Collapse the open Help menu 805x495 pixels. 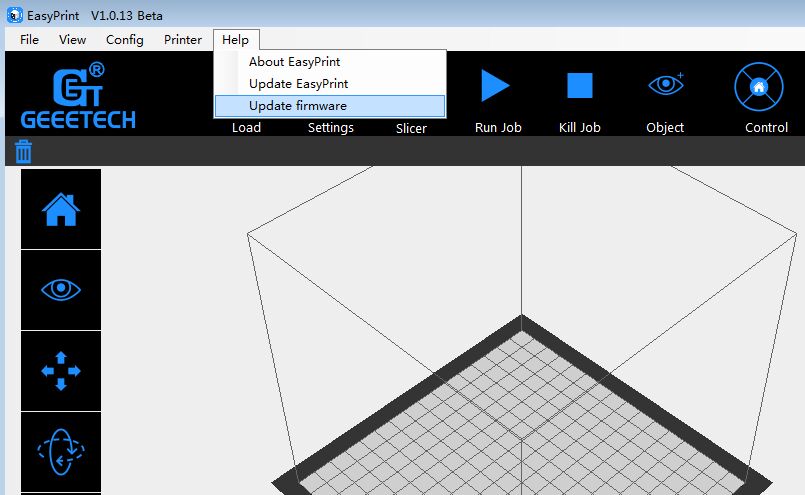tap(236, 40)
